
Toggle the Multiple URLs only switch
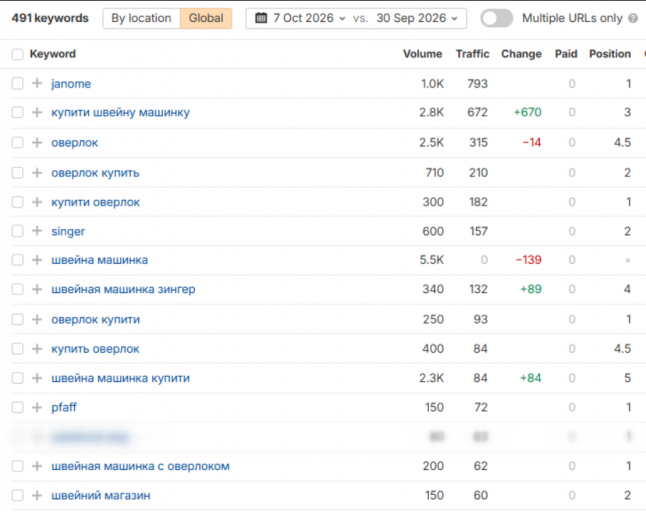point(496,18)
